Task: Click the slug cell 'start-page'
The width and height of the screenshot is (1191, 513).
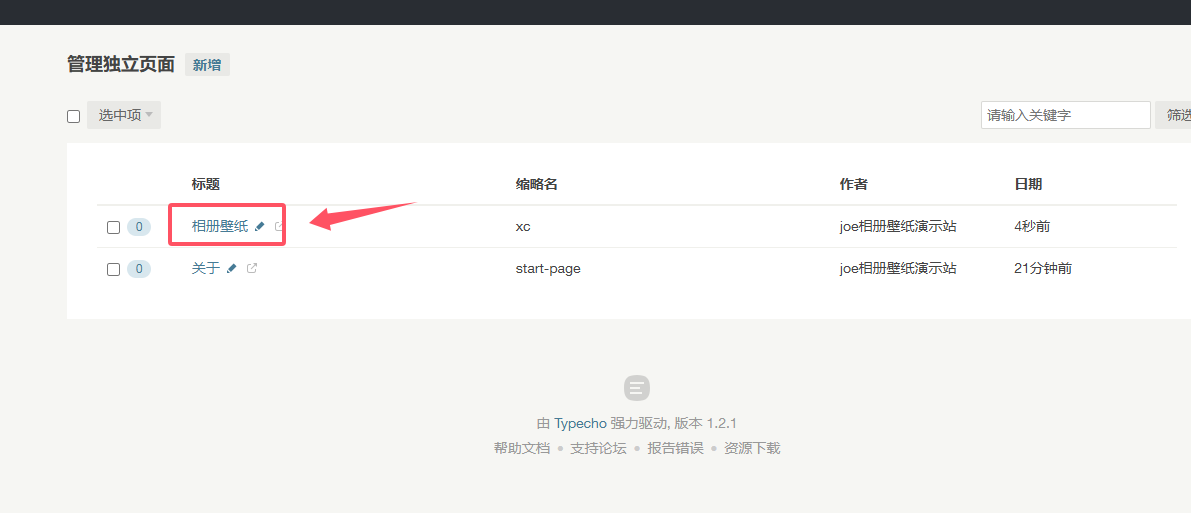Action: click(548, 268)
